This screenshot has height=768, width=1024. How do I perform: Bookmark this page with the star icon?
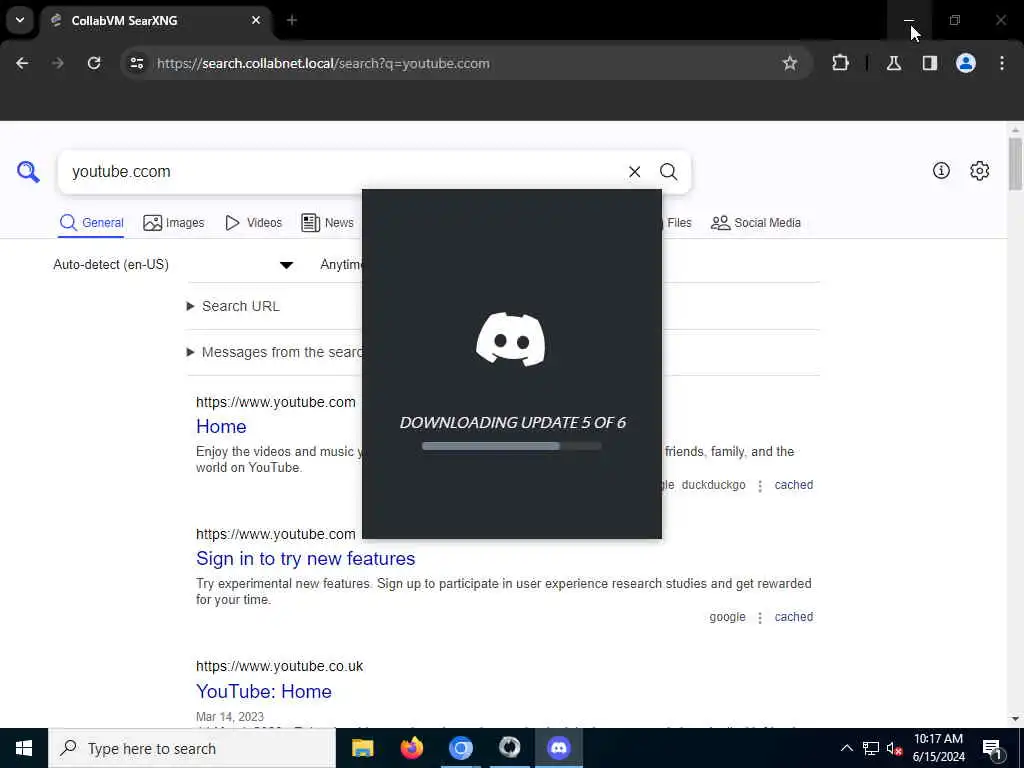pyautogui.click(x=790, y=63)
